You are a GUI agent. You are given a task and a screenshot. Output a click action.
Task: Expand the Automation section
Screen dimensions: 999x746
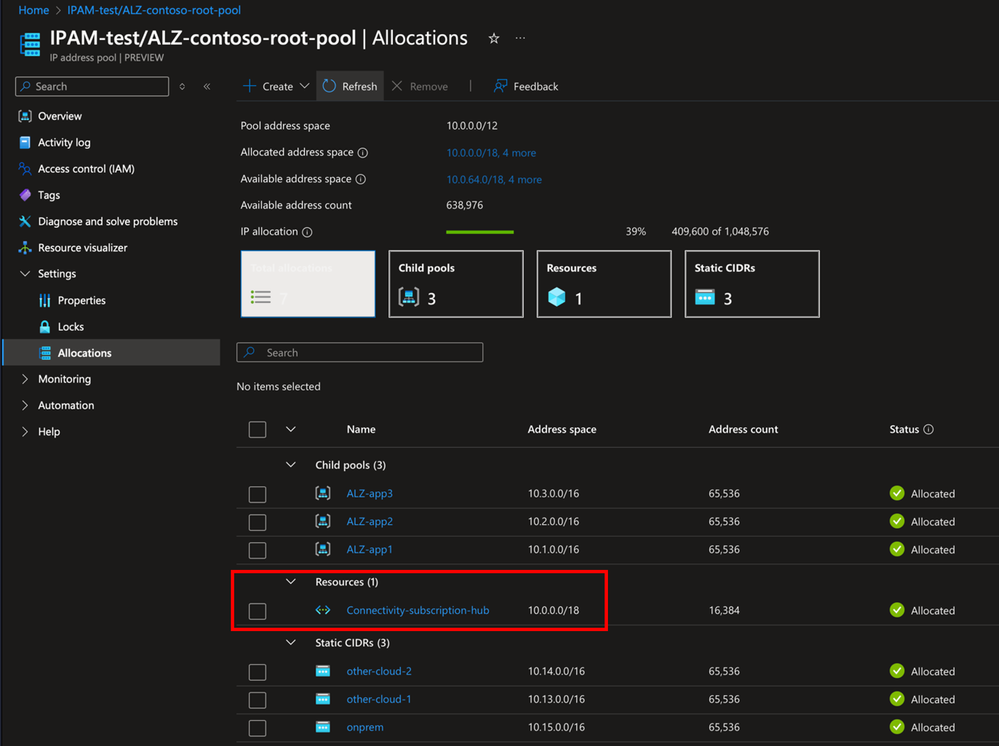coord(25,405)
